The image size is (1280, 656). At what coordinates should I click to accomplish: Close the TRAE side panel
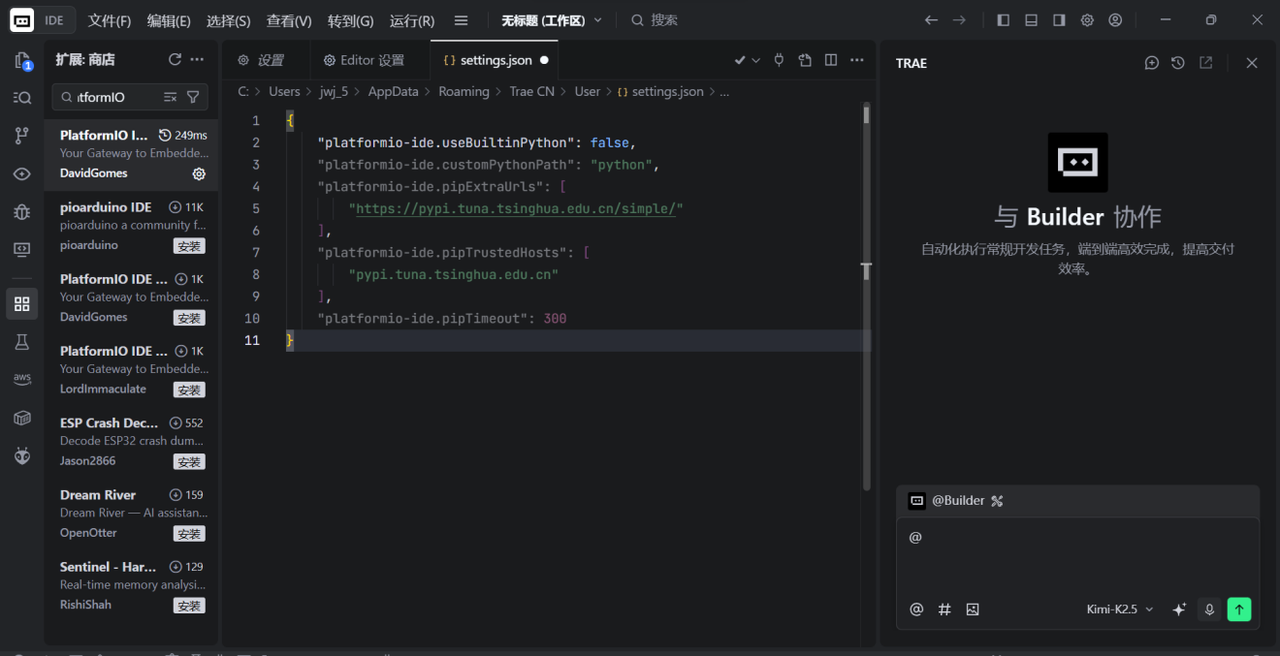pyautogui.click(x=1252, y=63)
